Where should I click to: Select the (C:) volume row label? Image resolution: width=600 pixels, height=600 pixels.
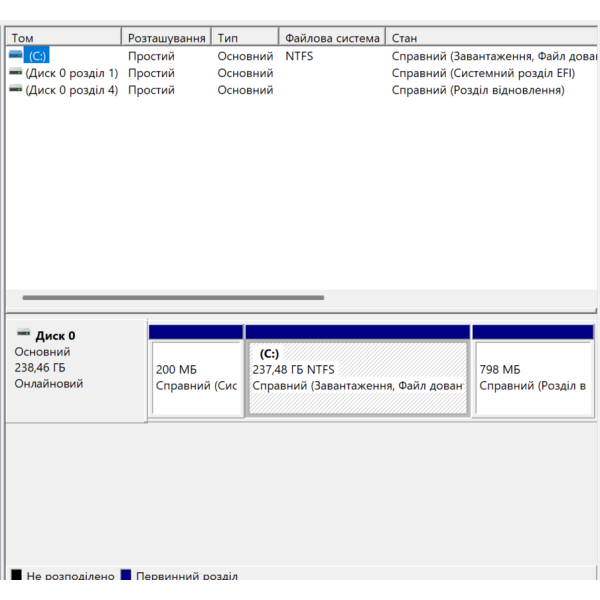(37, 56)
